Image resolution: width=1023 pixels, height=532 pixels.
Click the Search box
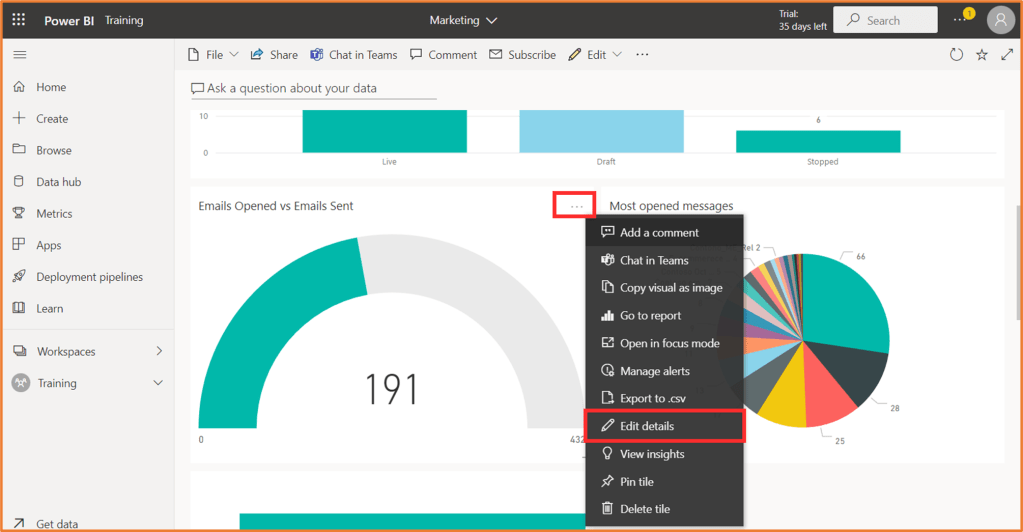click(x=885, y=20)
